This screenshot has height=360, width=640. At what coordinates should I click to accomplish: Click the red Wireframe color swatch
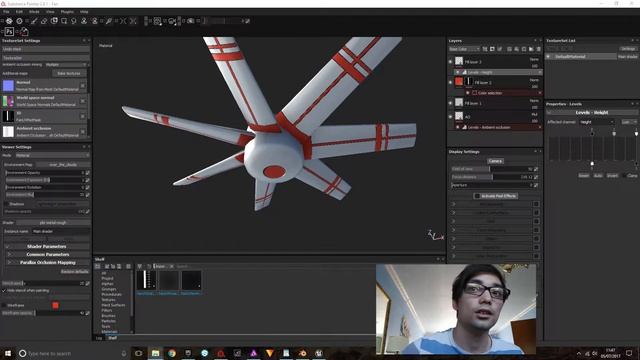pos(56,305)
